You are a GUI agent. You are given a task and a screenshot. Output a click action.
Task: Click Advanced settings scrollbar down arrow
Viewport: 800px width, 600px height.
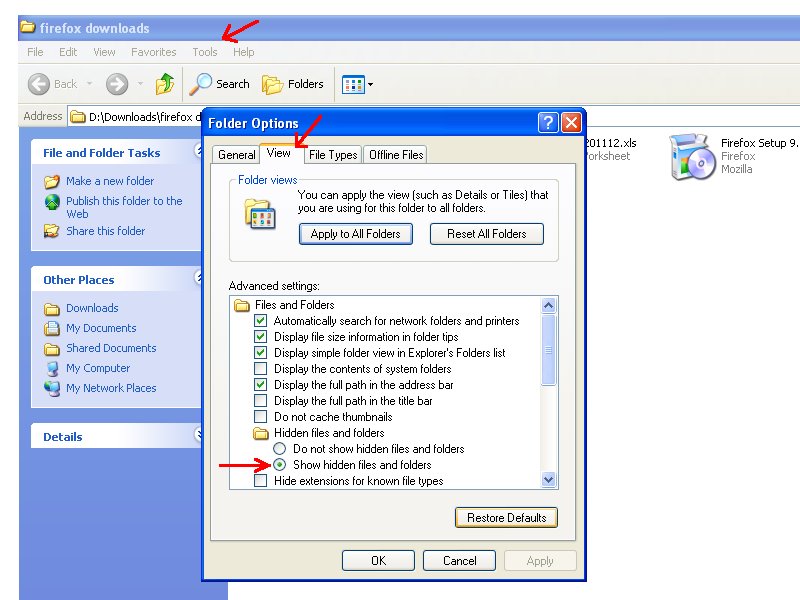548,480
